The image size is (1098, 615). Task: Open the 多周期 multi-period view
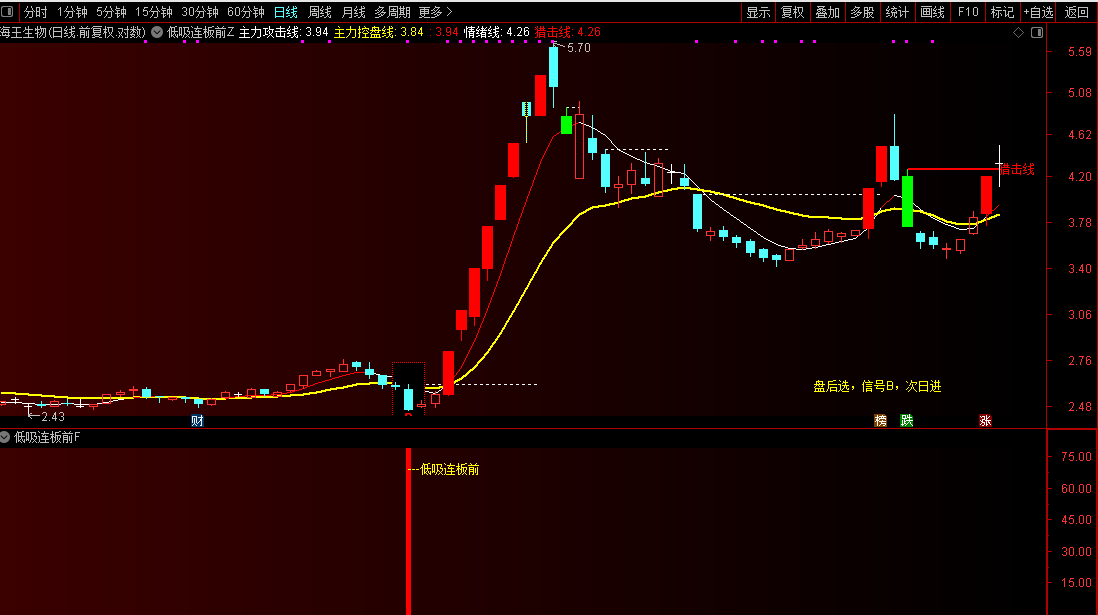pyautogui.click(x=392, y=12)
